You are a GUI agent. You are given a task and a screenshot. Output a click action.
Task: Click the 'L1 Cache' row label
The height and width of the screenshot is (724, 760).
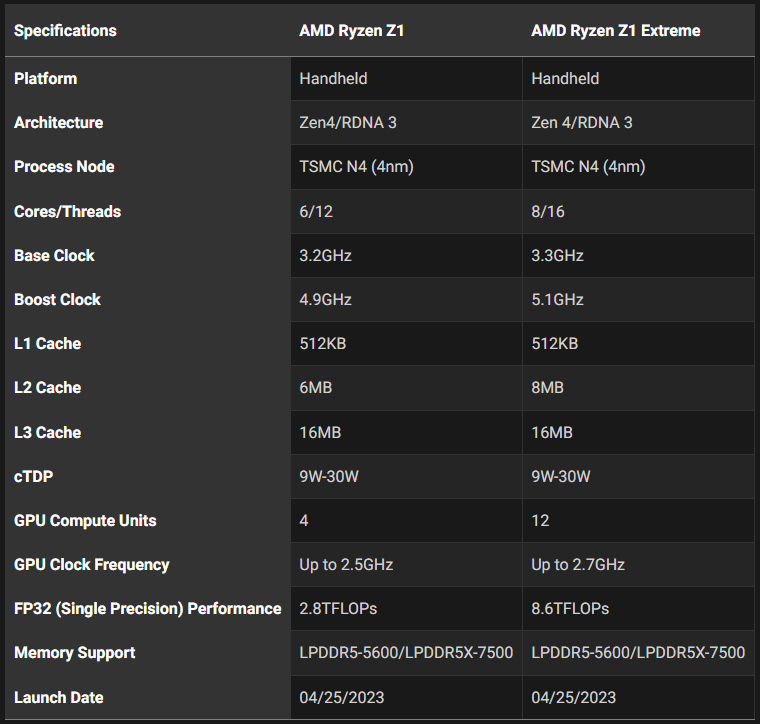pos(48,344)
